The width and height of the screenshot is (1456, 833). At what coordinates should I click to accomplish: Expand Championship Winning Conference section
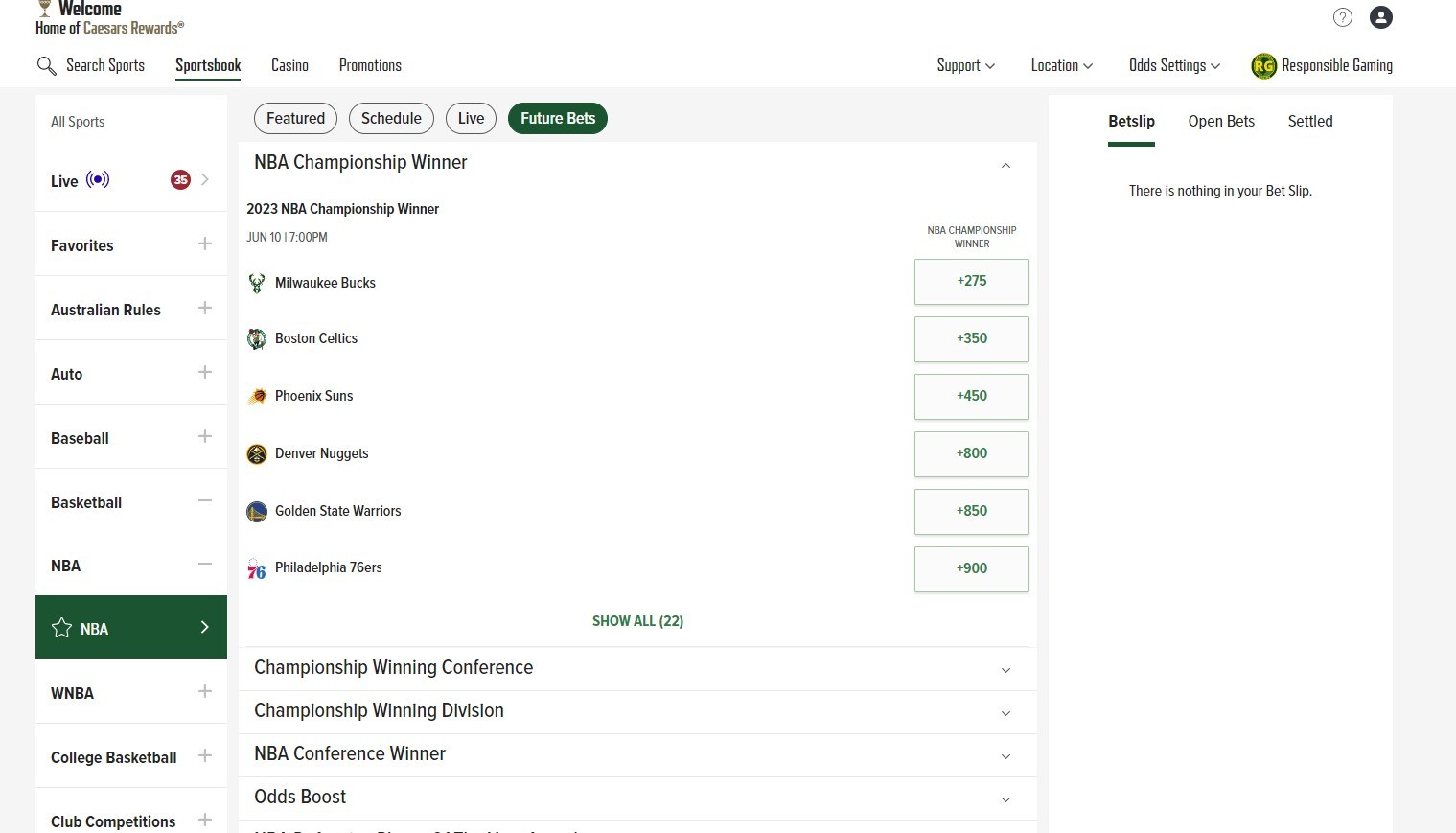[1005, 669]
